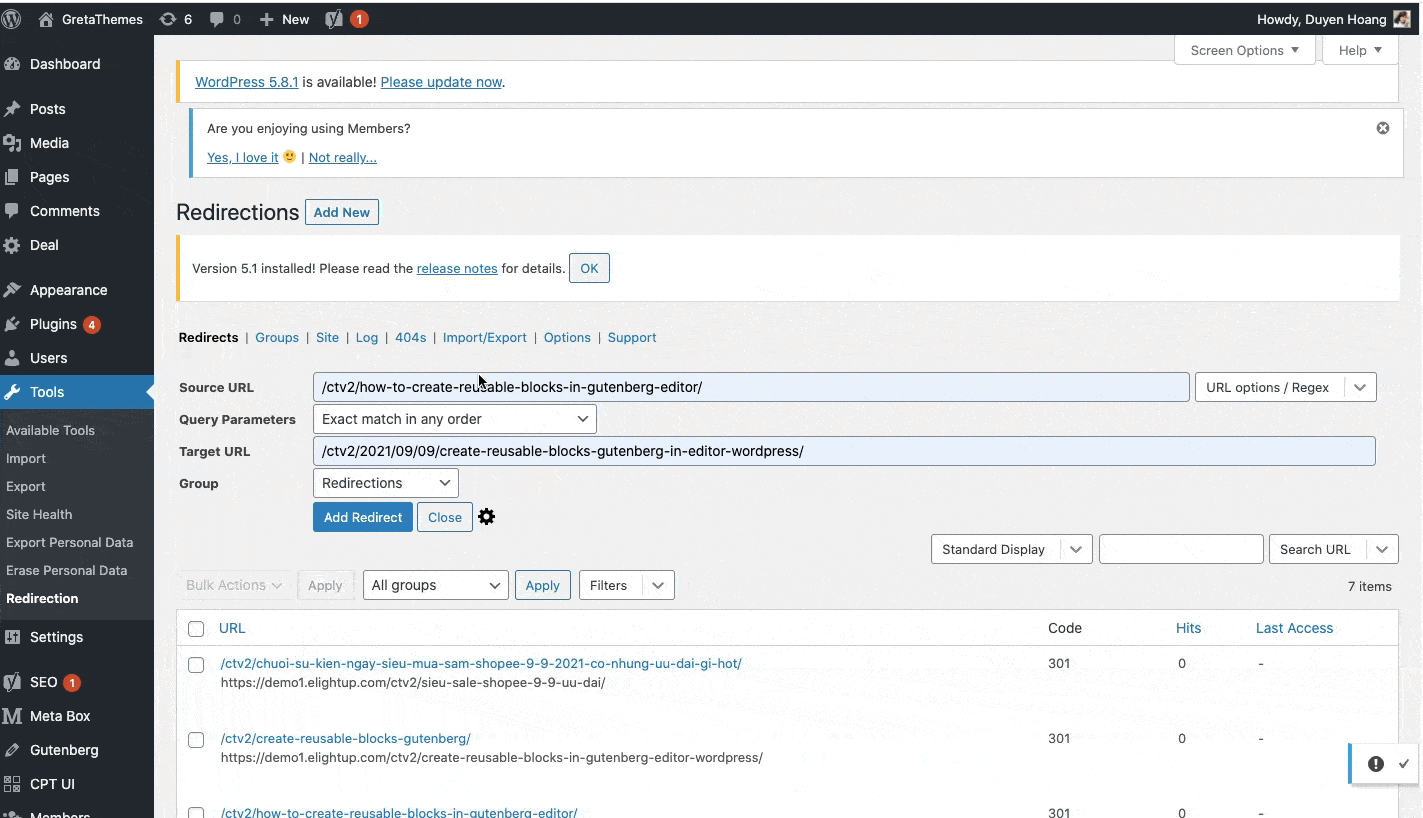The height and width of the screenshot is (818, 1423).
Task: Switch to the Groups tab
Action: (277, 337)
